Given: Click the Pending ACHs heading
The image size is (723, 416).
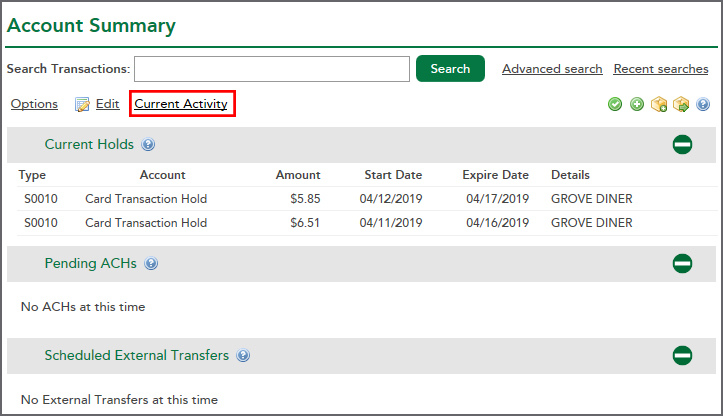Looking at the screenshot, I should (90, 263).
